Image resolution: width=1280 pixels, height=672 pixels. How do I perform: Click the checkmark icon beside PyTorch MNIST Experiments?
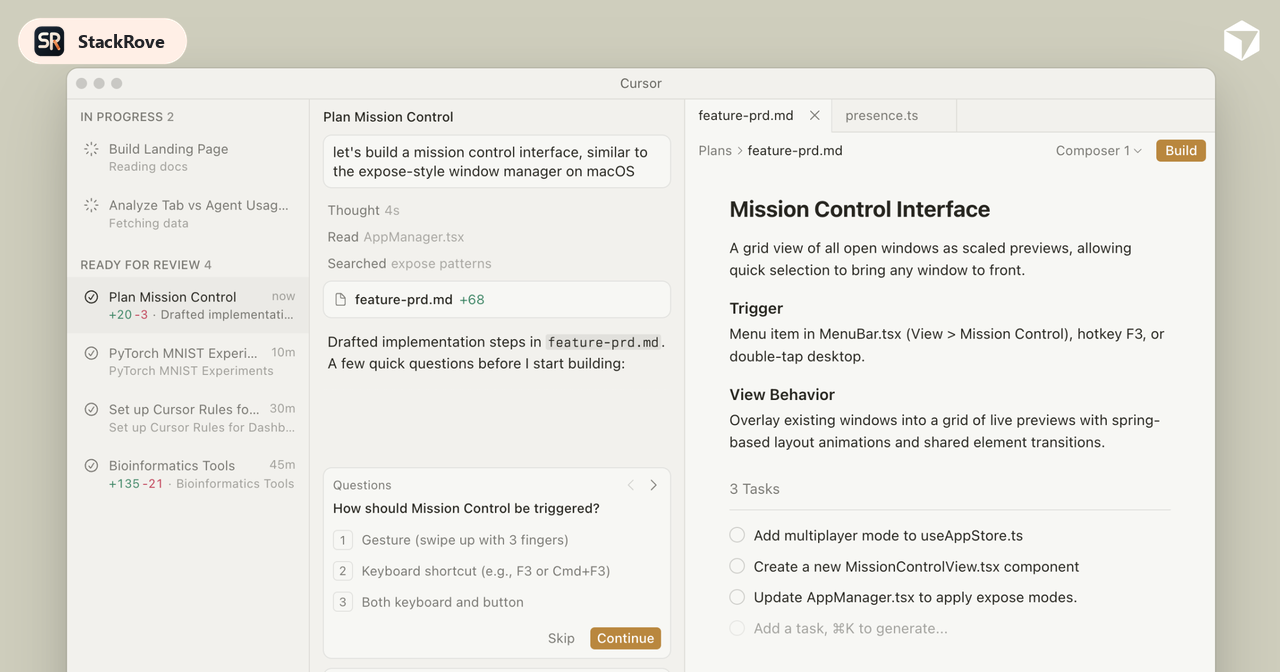(90, 353)
